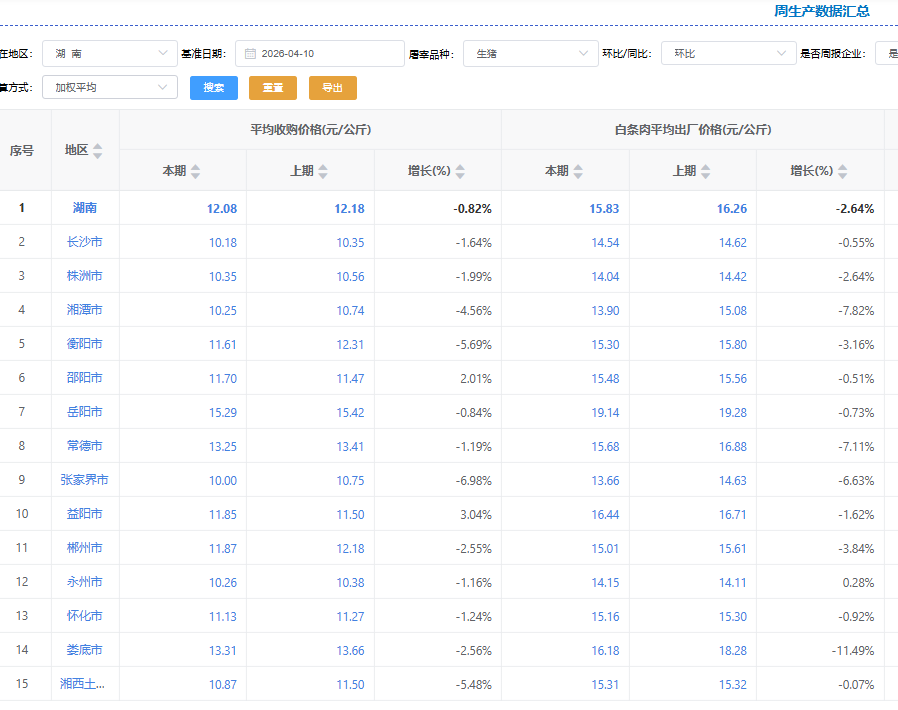This screenshot has width=898, height=710.
Task: Sort by 白条肉平均出厂价格 本期 column
Action: [x=577, y=171]
